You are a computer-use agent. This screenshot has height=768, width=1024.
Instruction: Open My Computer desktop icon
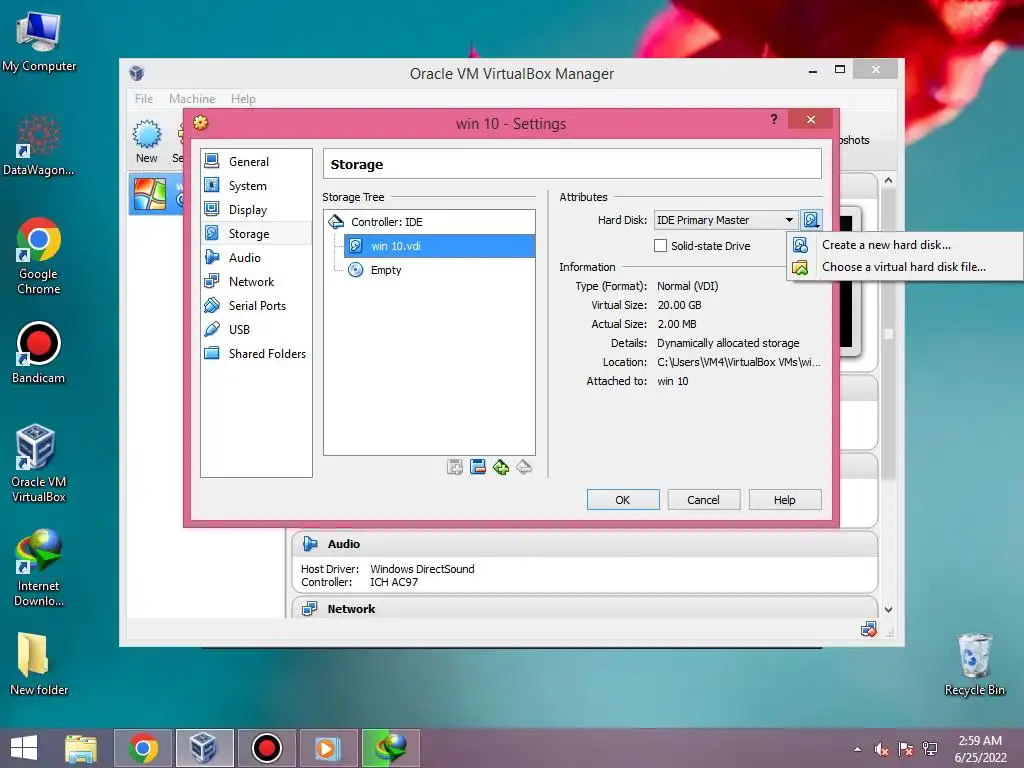coord(39,42)
